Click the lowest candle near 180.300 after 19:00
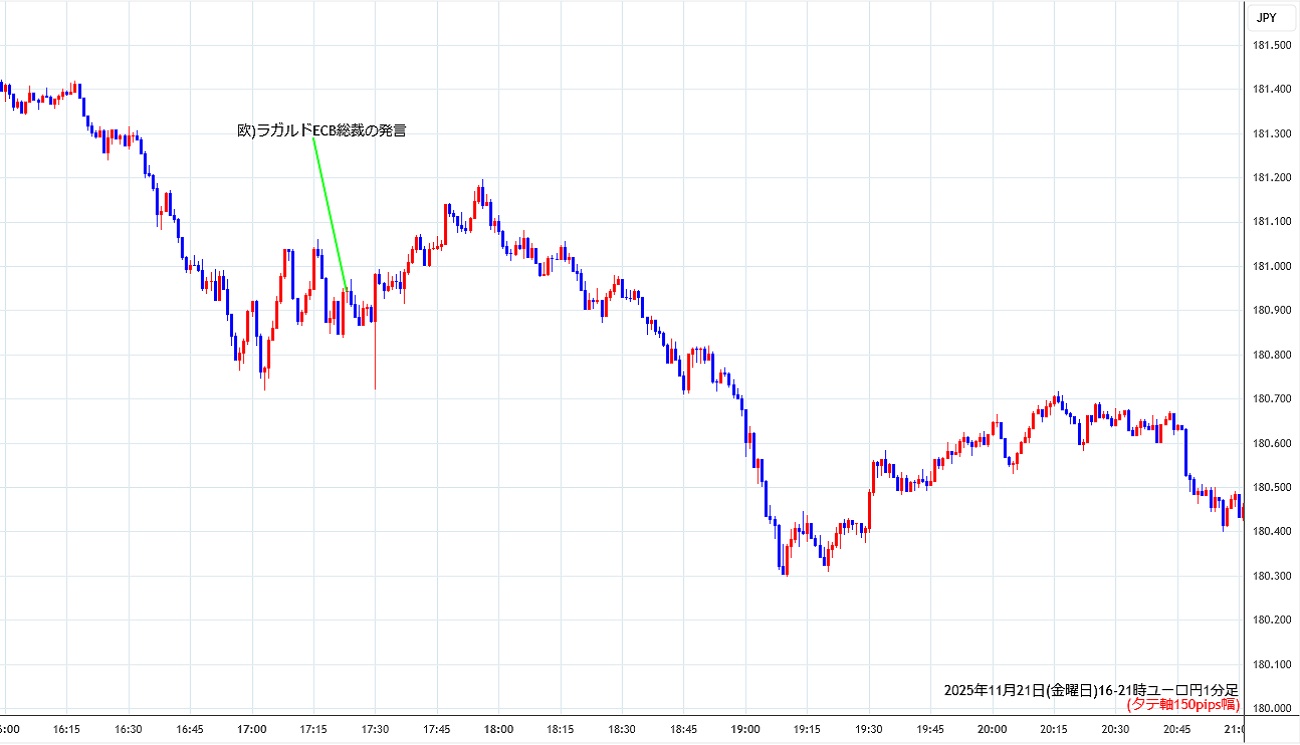 pyautogui.click(x=785, y=560)
